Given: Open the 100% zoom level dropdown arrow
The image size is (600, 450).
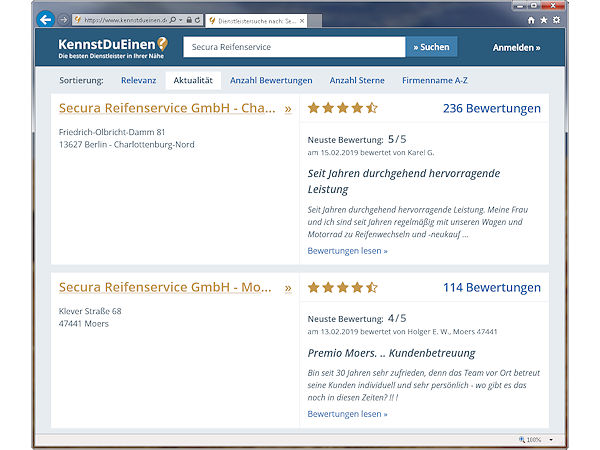Looking at the screenshot, I should 551,440.
